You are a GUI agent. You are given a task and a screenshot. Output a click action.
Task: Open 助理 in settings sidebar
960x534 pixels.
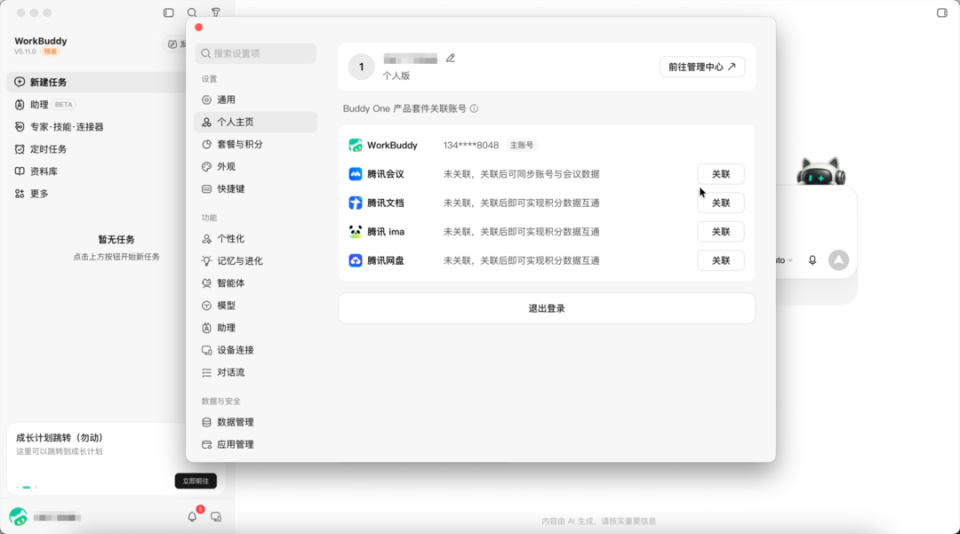click(x=255, y=328)
